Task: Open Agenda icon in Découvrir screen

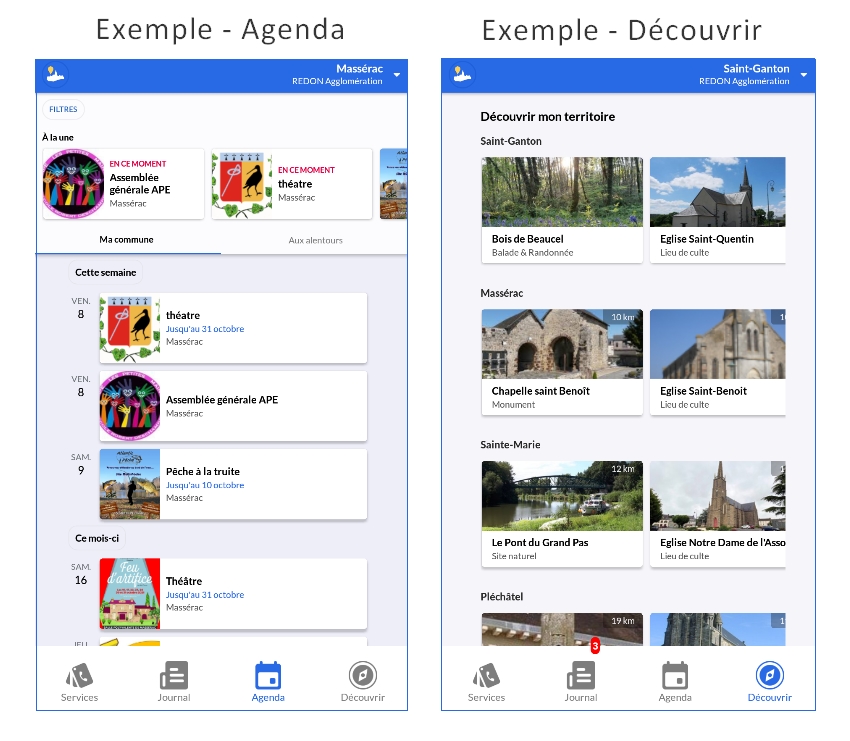Action: click(x=675, y=676)
